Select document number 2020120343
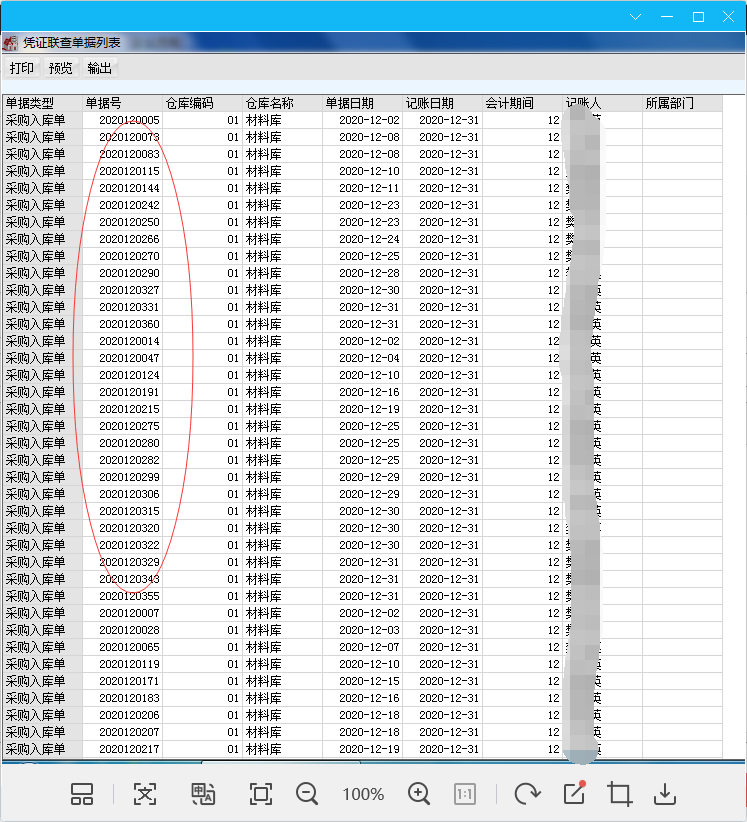 [x=129, y=579]
